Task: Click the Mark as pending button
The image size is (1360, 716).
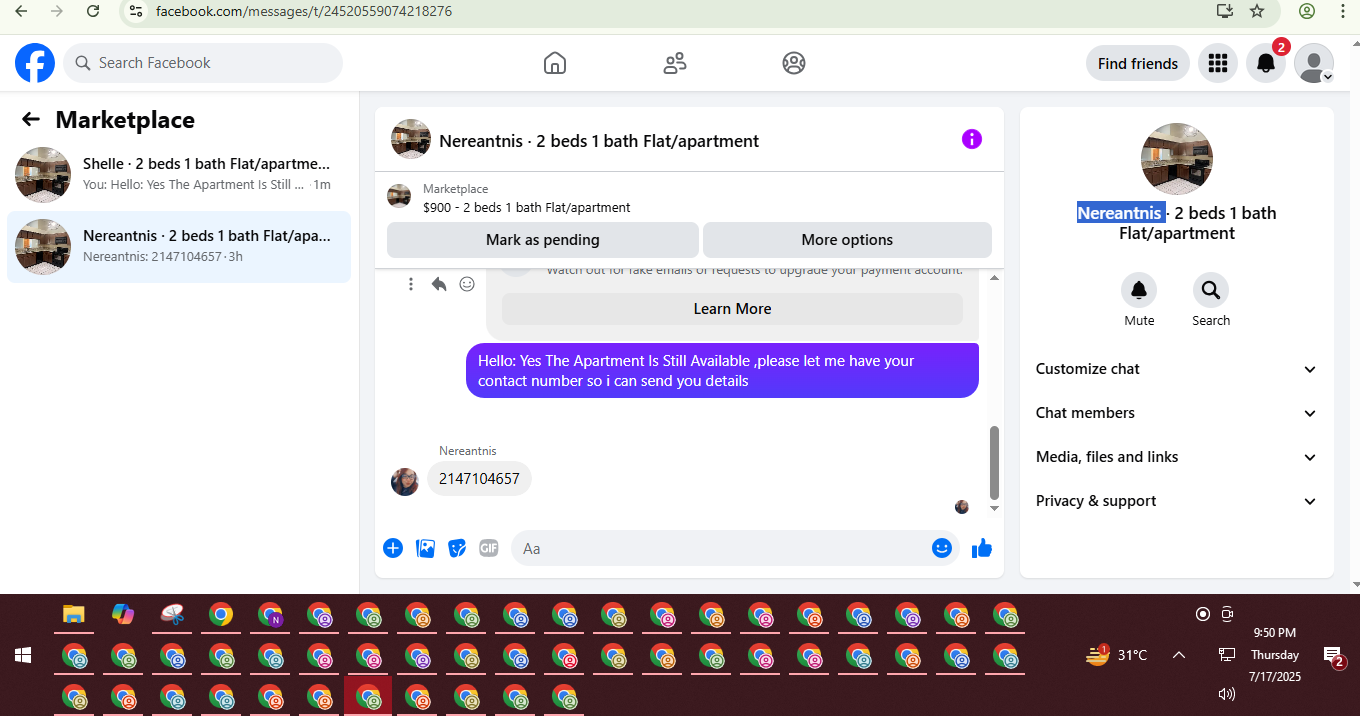Action: tap(543, 240)
